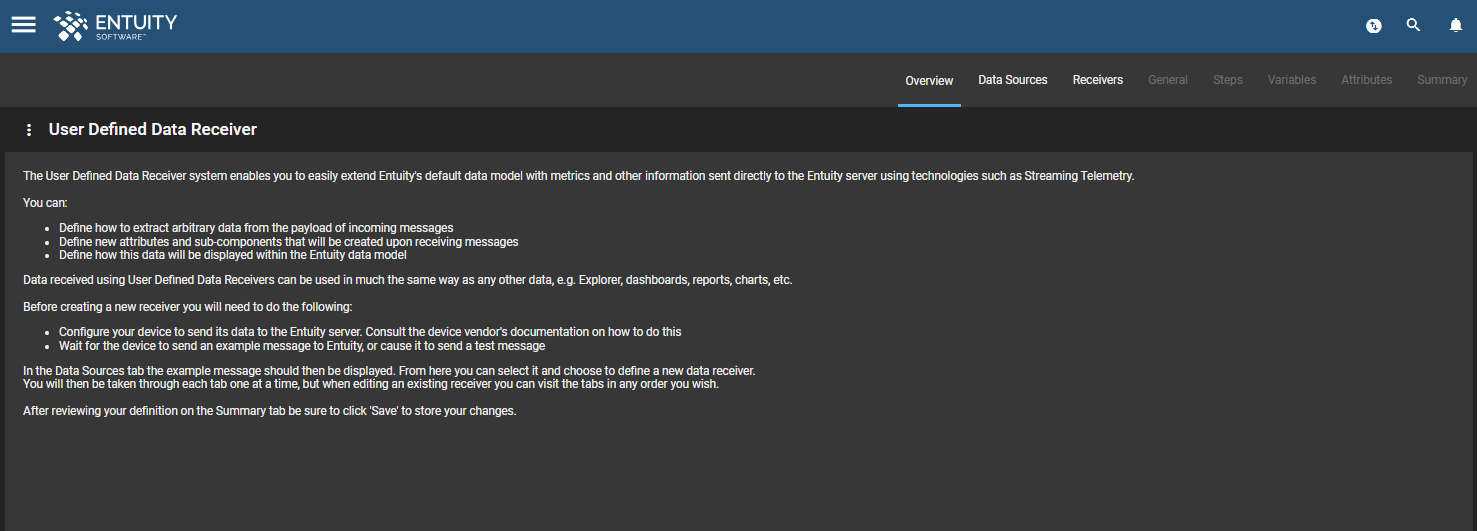Switch to the Data Sources tab
The width and height of the screenshot is (1477, 531).
[1013, 80]
